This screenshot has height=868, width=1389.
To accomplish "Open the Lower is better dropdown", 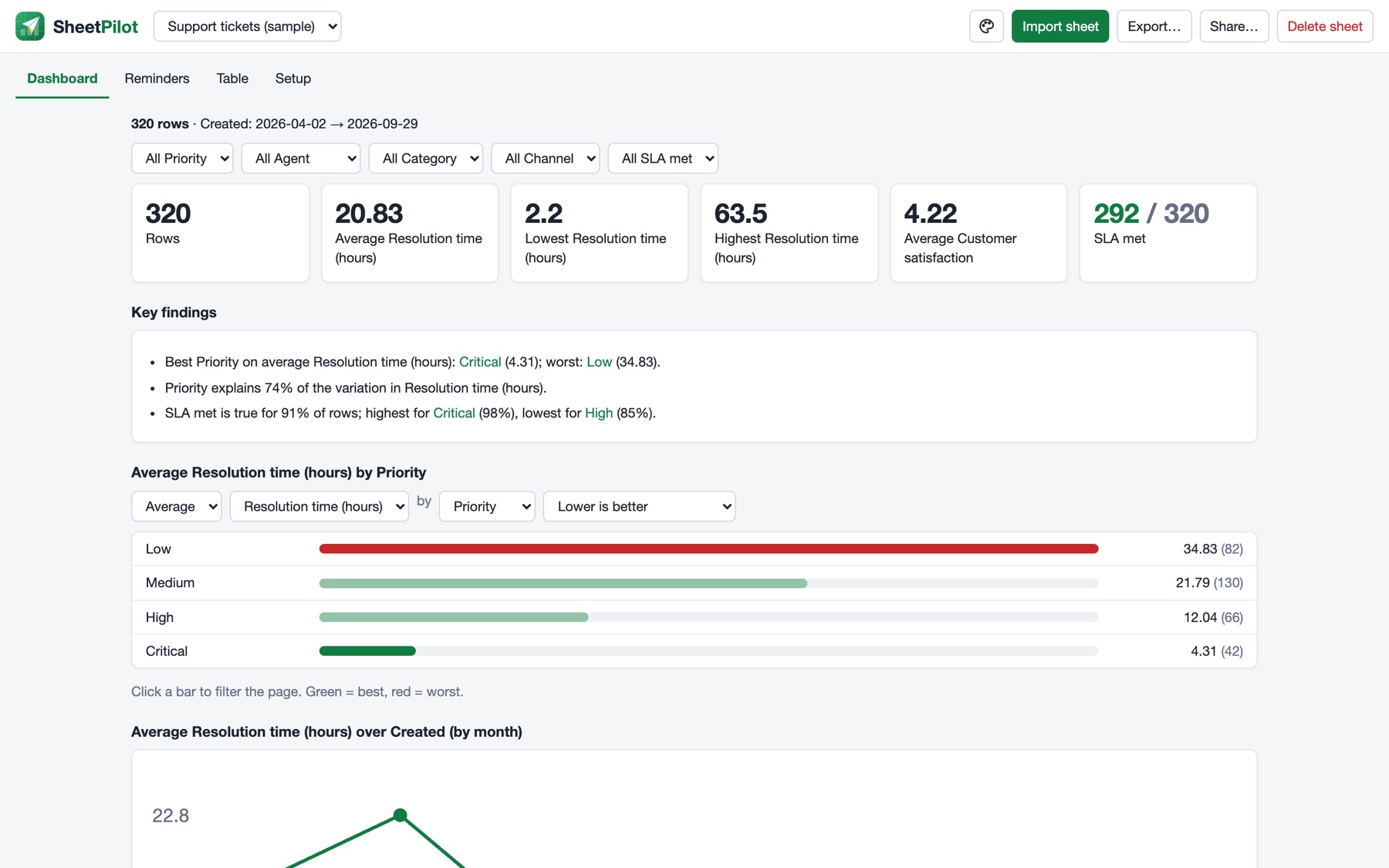I will click(640, 506).
